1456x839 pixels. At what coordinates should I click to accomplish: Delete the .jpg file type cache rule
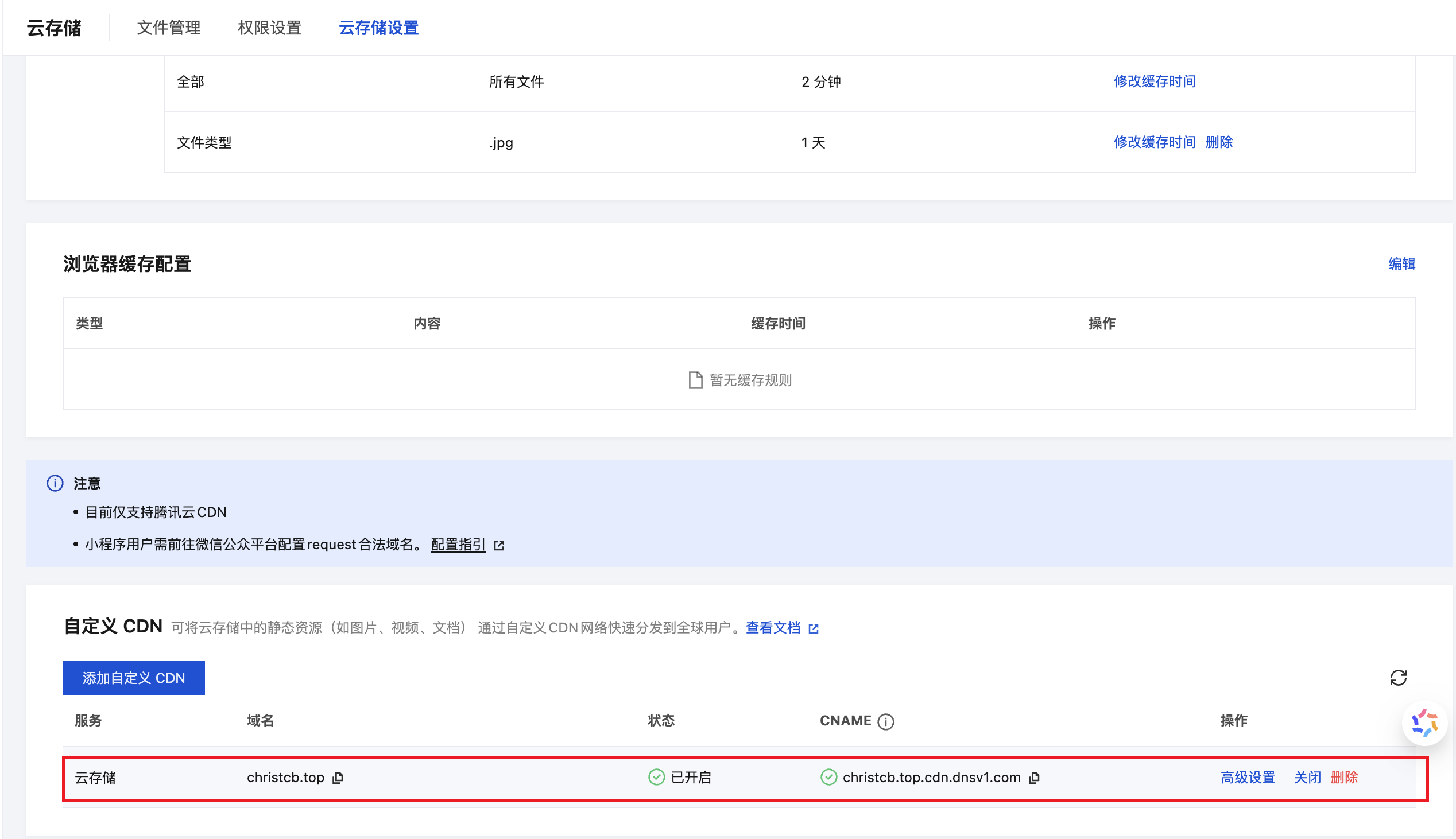pyautogui.click(x=1218, y=142)
